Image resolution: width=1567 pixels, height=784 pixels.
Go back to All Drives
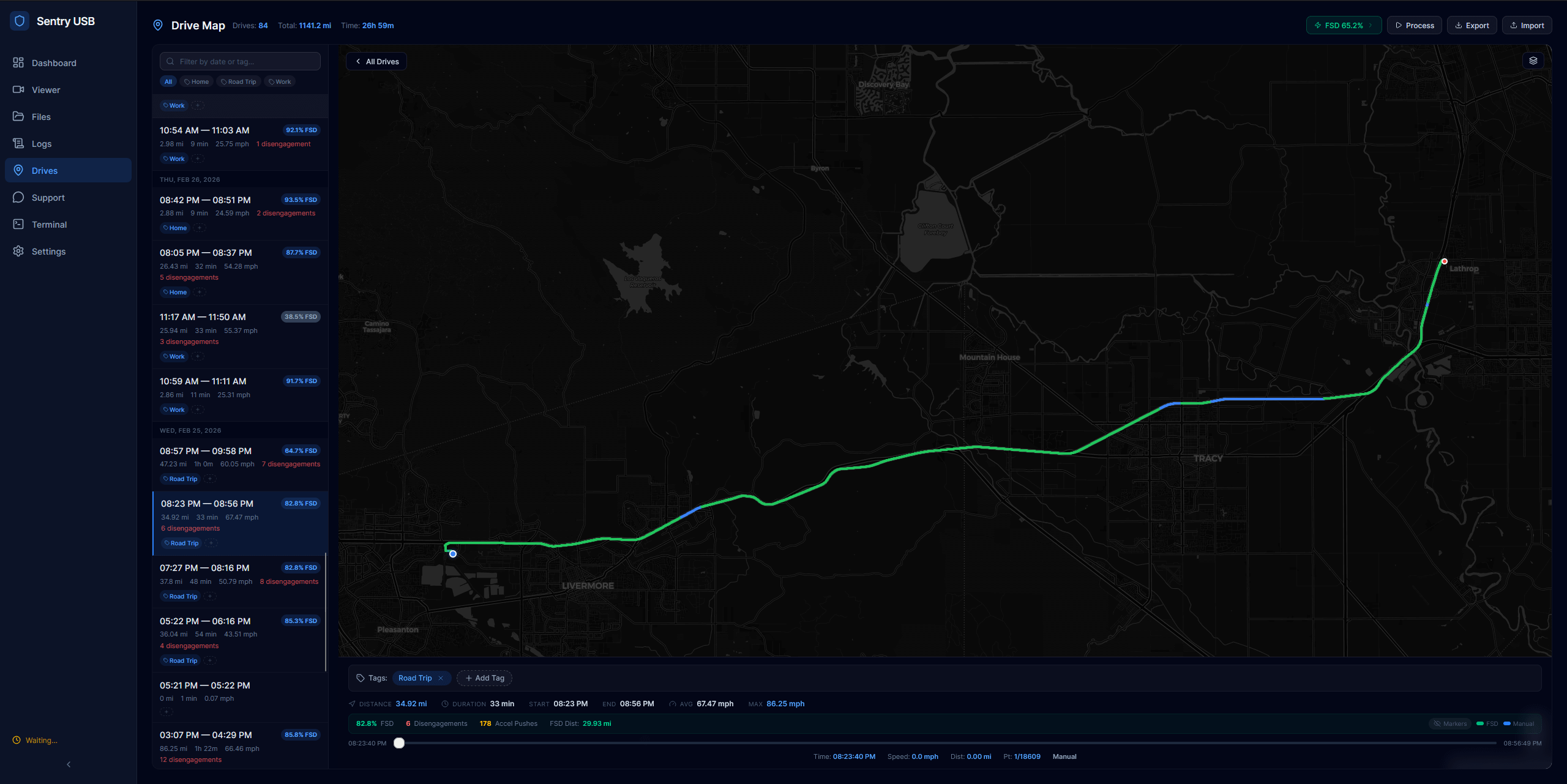click(377, 62)
